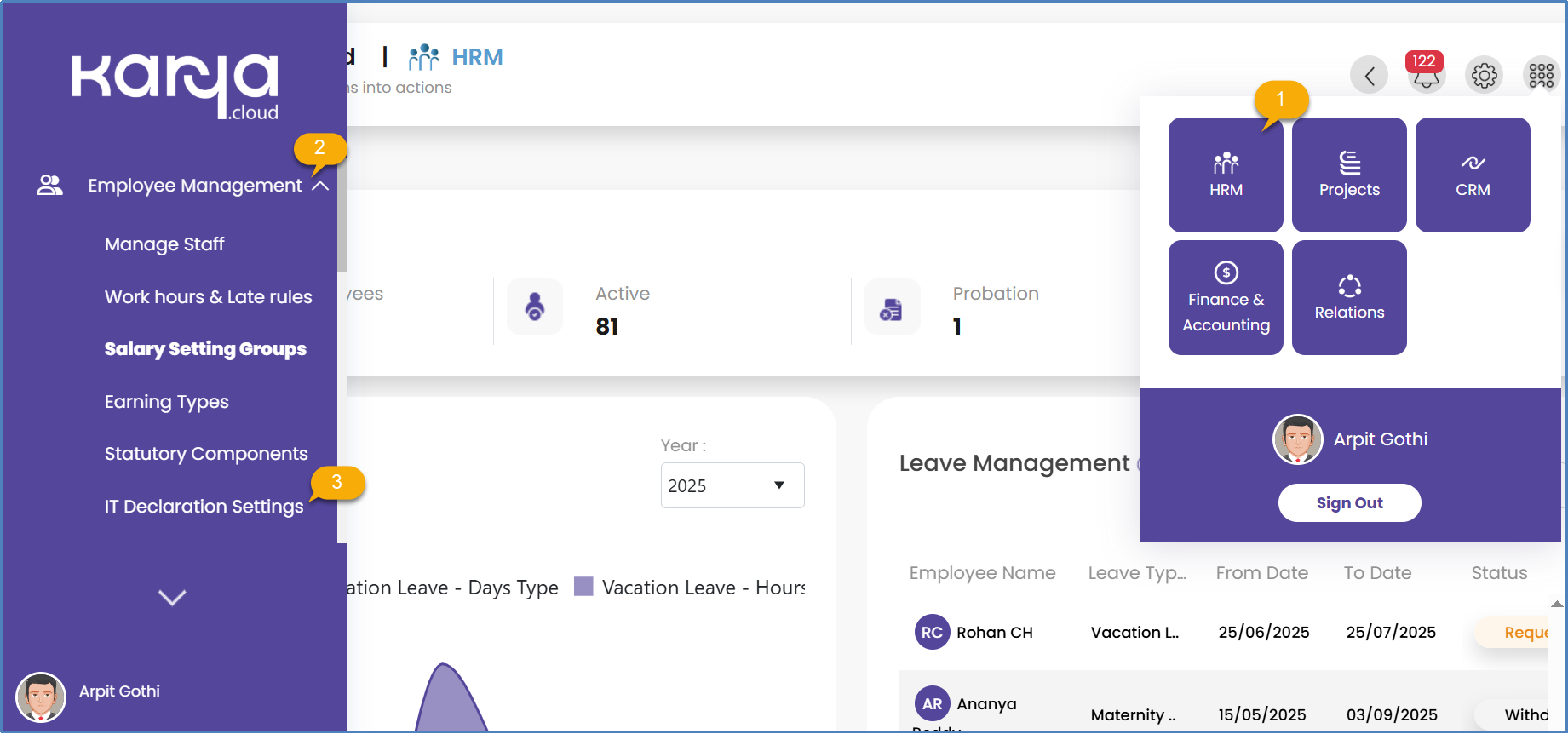Open the Year dropdown showing 2025
The width and height of the screenshot is (1568, 734).
pyautogui.click(x=732, y=485)
